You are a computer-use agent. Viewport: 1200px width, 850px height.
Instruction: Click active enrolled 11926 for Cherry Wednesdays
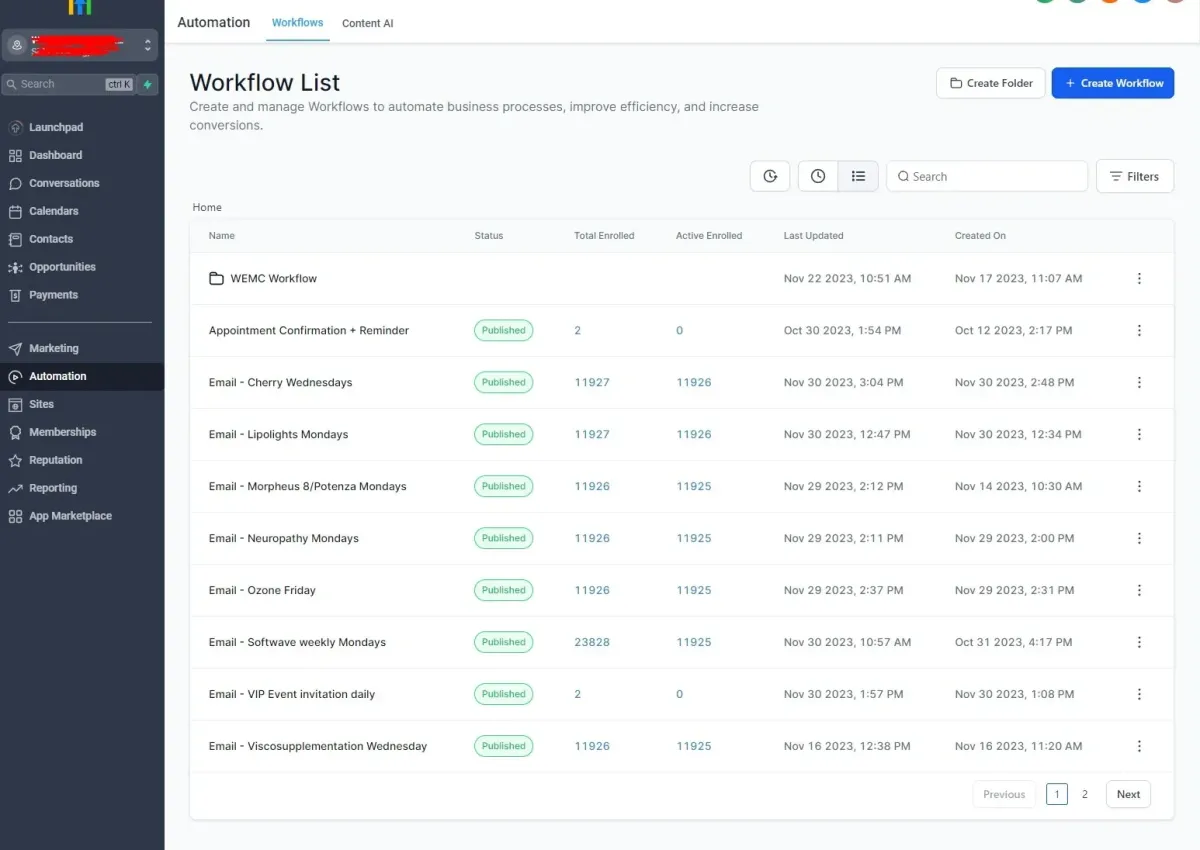tap(694, 382)
